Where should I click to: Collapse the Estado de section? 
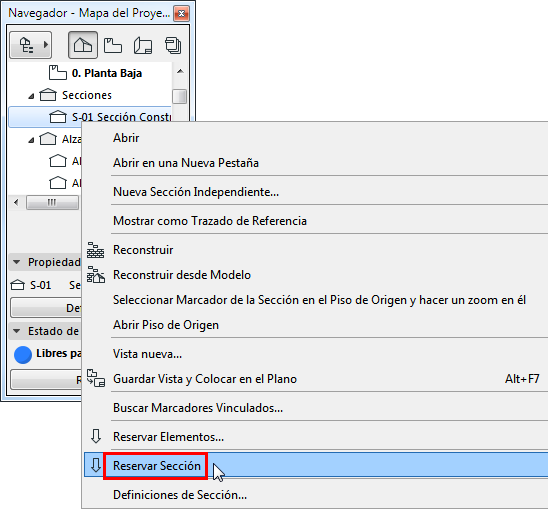click(16, 331)
